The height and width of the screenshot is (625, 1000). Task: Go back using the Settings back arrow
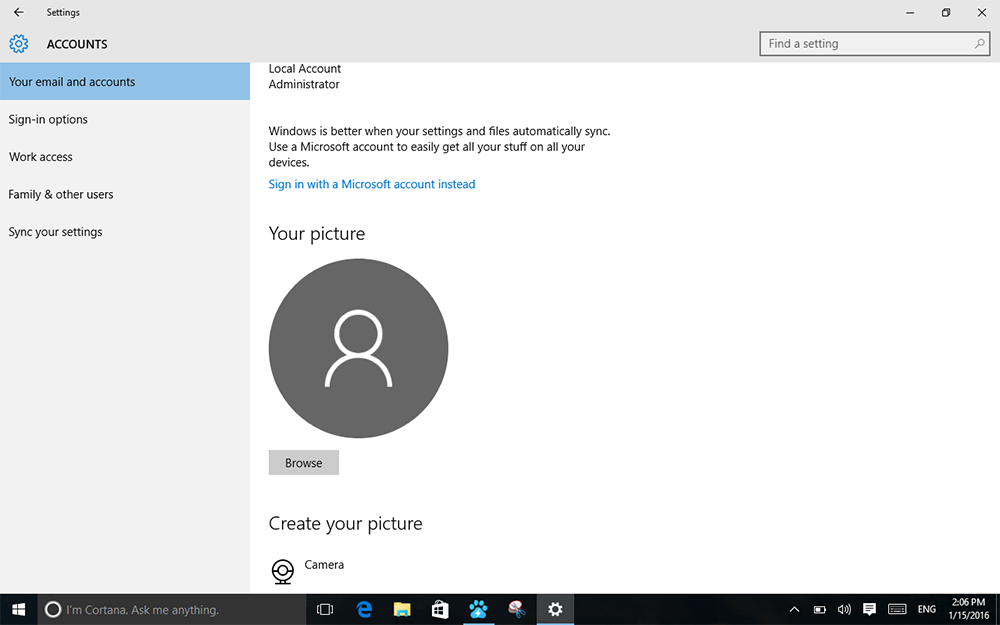coord(18,12)
